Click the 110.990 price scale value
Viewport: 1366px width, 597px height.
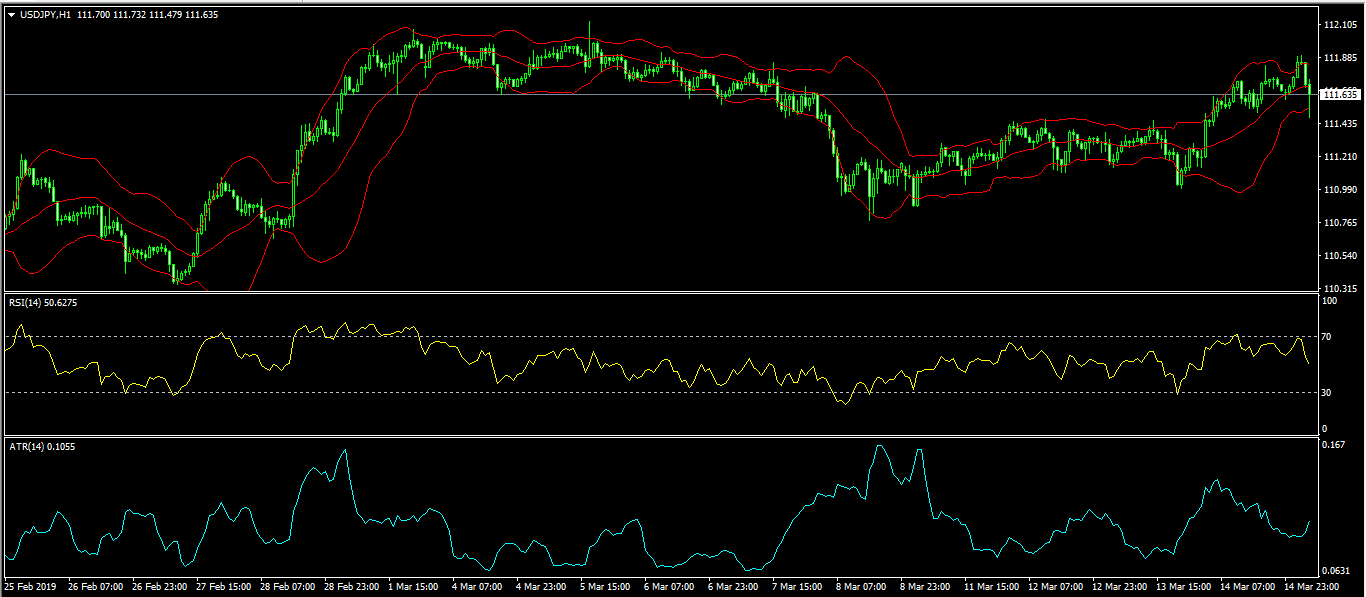tap(1339, 190)
